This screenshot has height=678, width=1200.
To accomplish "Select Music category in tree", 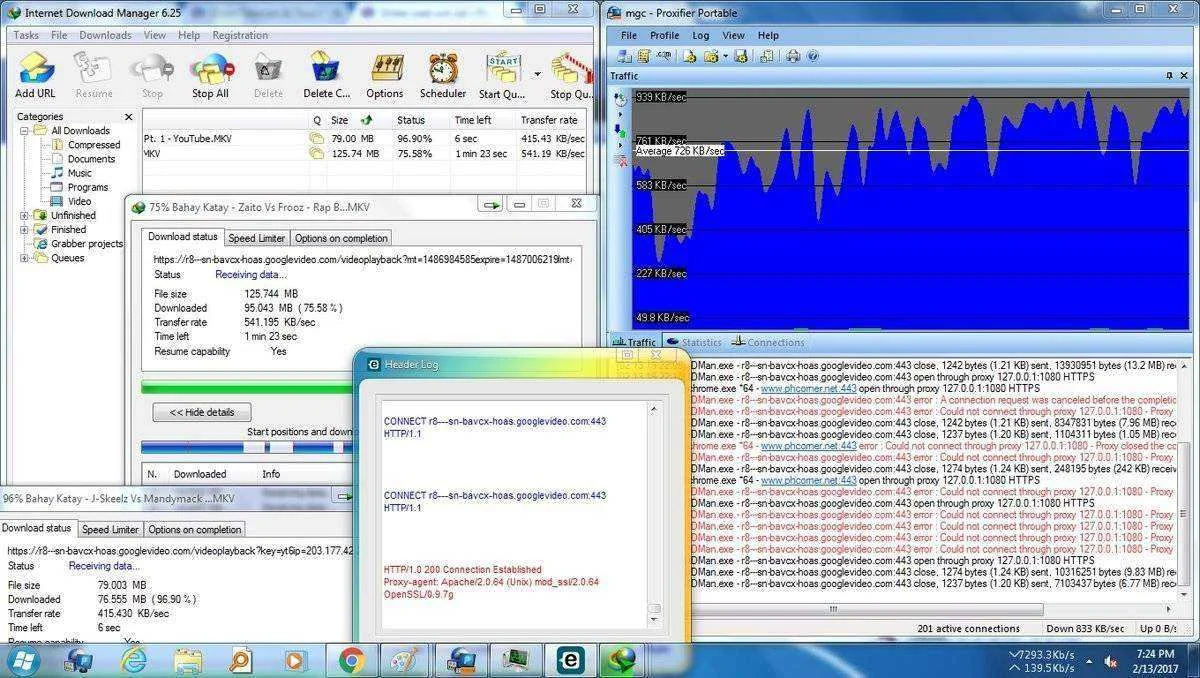I will 79,173.
